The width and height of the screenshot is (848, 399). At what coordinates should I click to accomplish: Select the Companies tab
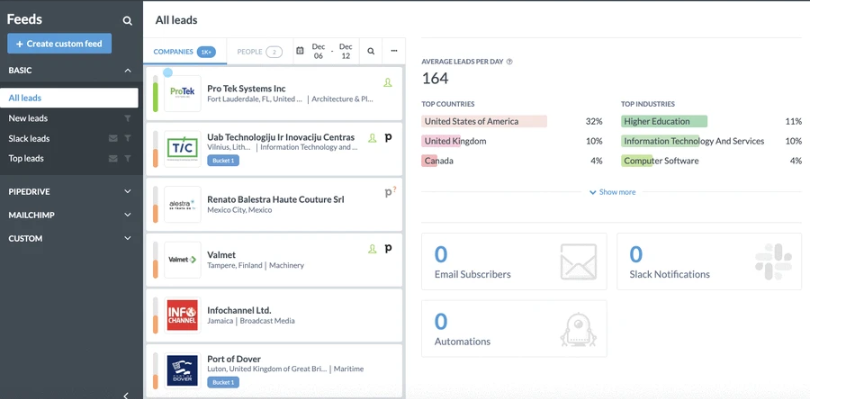[185, 52]
